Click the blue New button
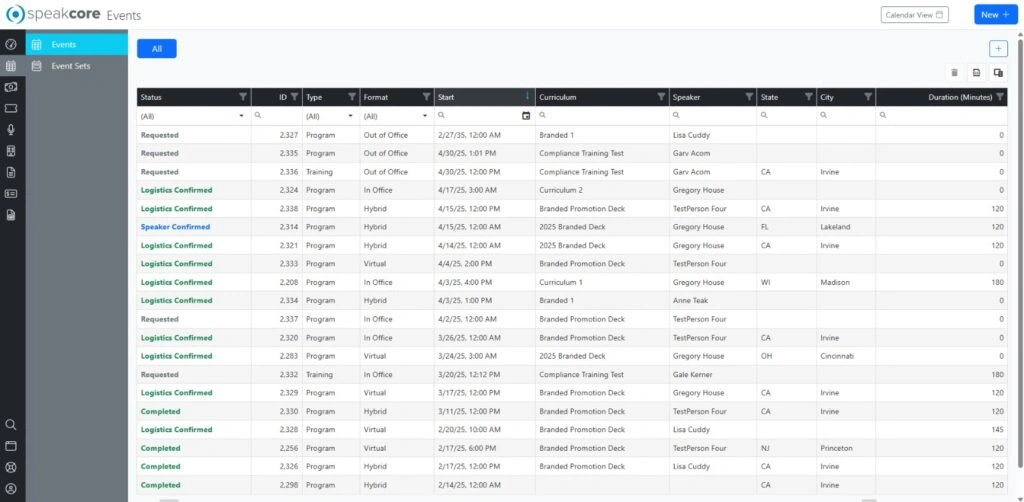The width and height of the screenshot is (1024, 502). tap(994, 15)
